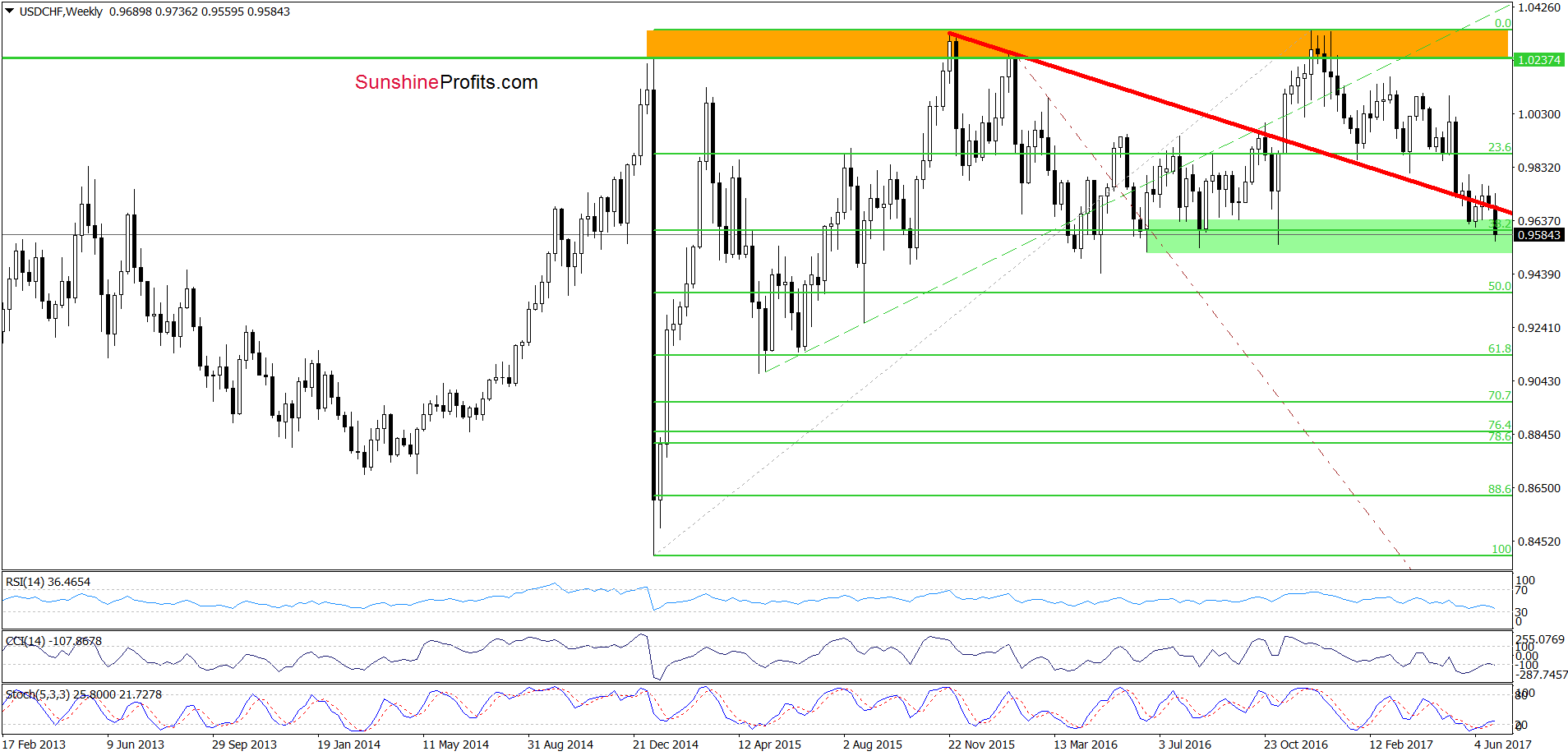Click the 1.04260 price axis label

click(1538, 7)
